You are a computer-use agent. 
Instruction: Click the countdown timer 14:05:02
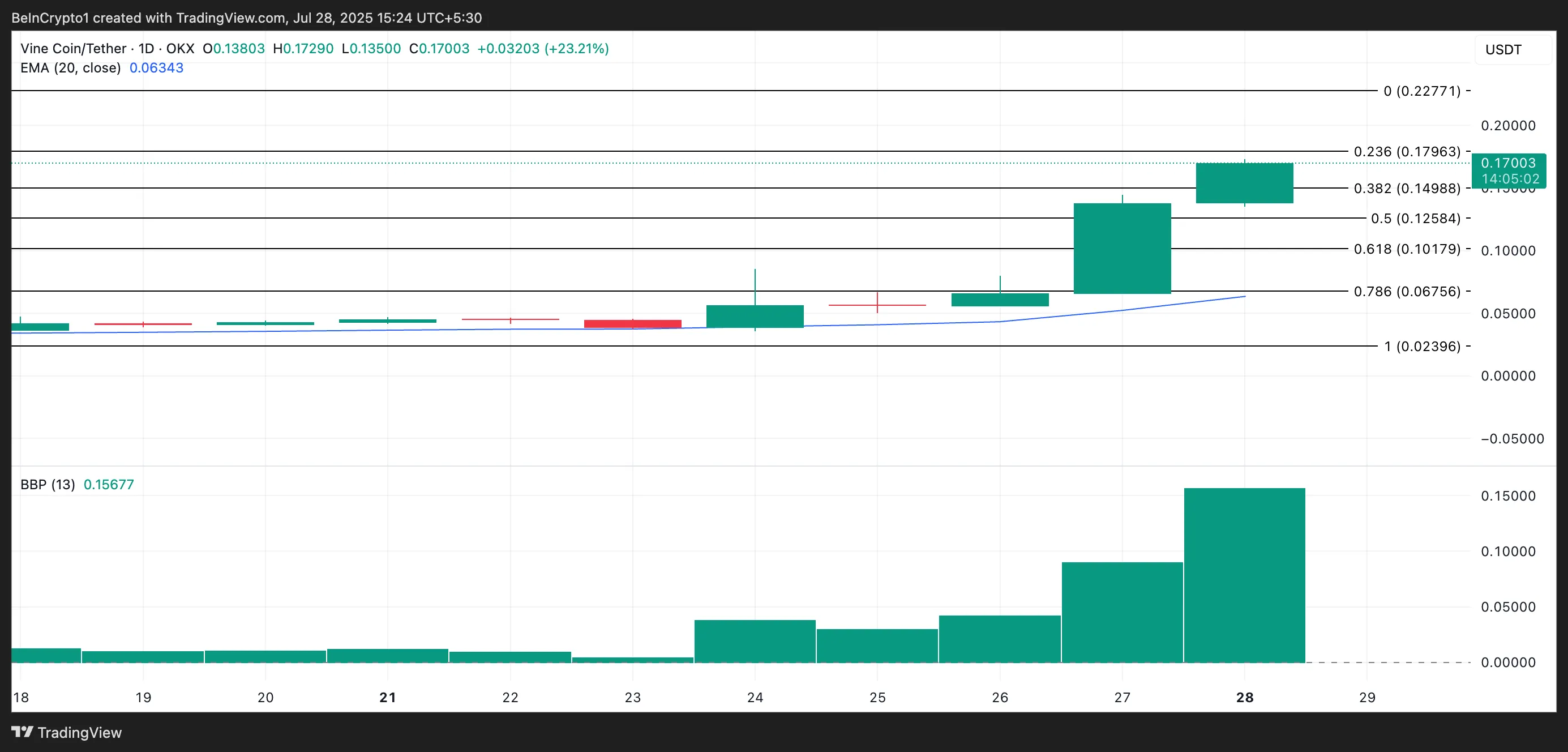pyautogui.click(x=1510, y=178)
